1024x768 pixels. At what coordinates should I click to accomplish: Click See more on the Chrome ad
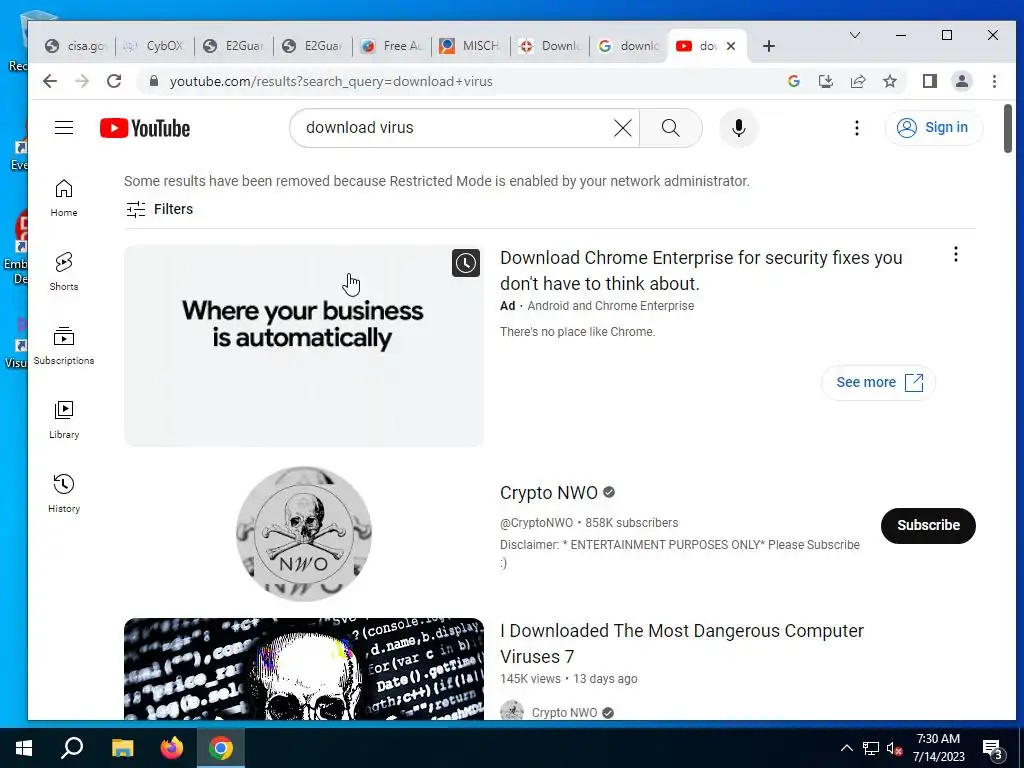point(878,382)
